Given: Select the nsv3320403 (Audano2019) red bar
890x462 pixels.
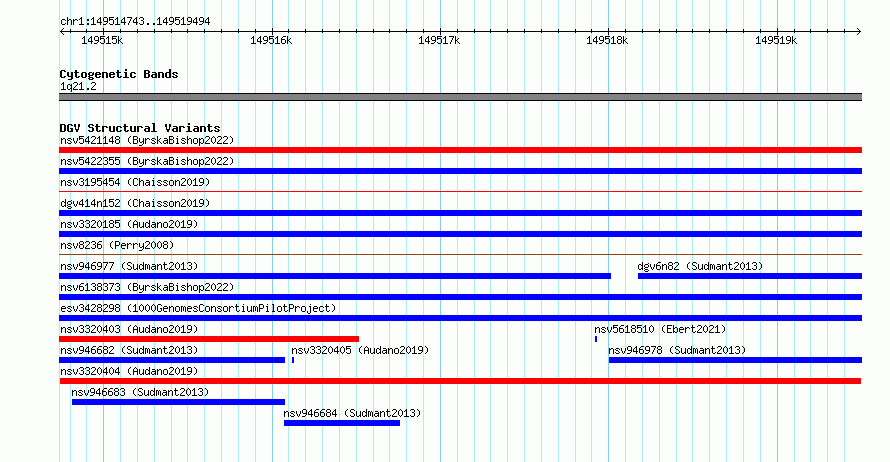Looking at the screenshot, I should coord(209,339).
